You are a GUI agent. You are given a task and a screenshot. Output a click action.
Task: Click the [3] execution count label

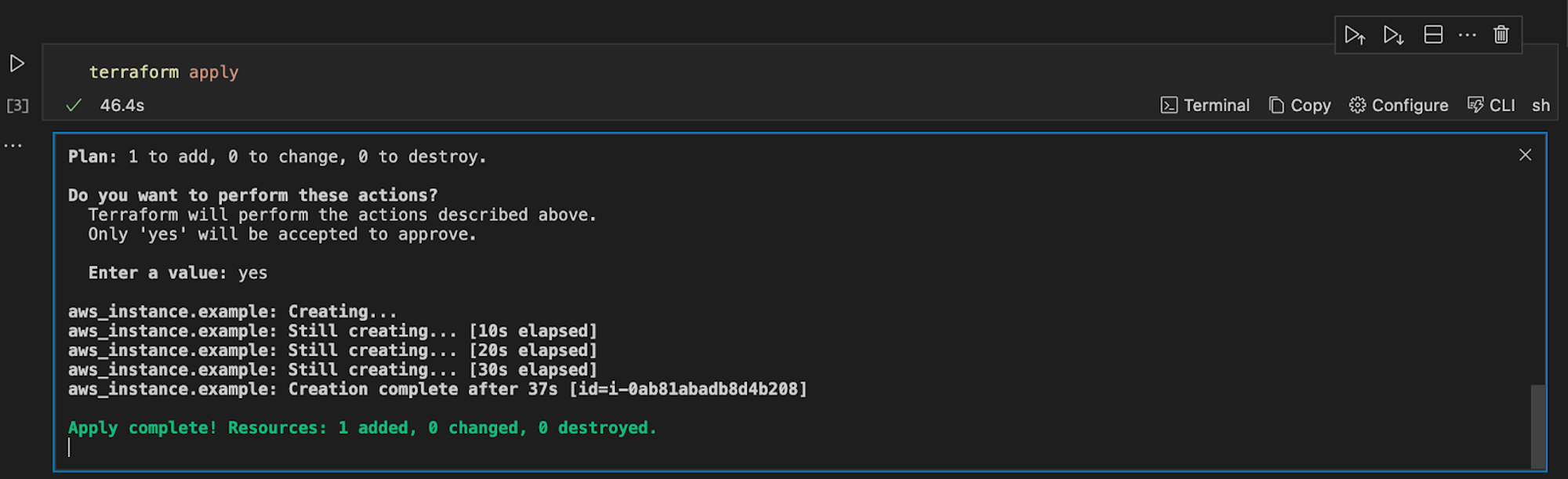point(17,105)
